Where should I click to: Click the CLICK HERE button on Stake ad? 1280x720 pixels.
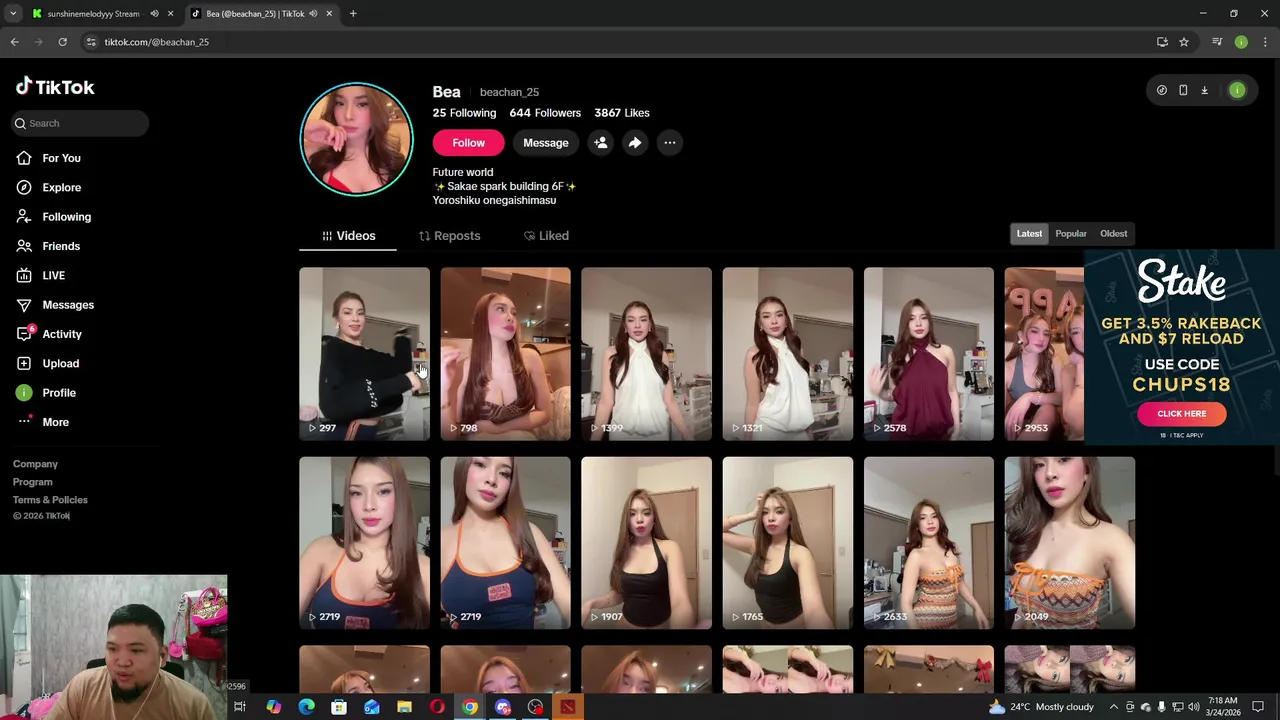[x=1181, y=414]
